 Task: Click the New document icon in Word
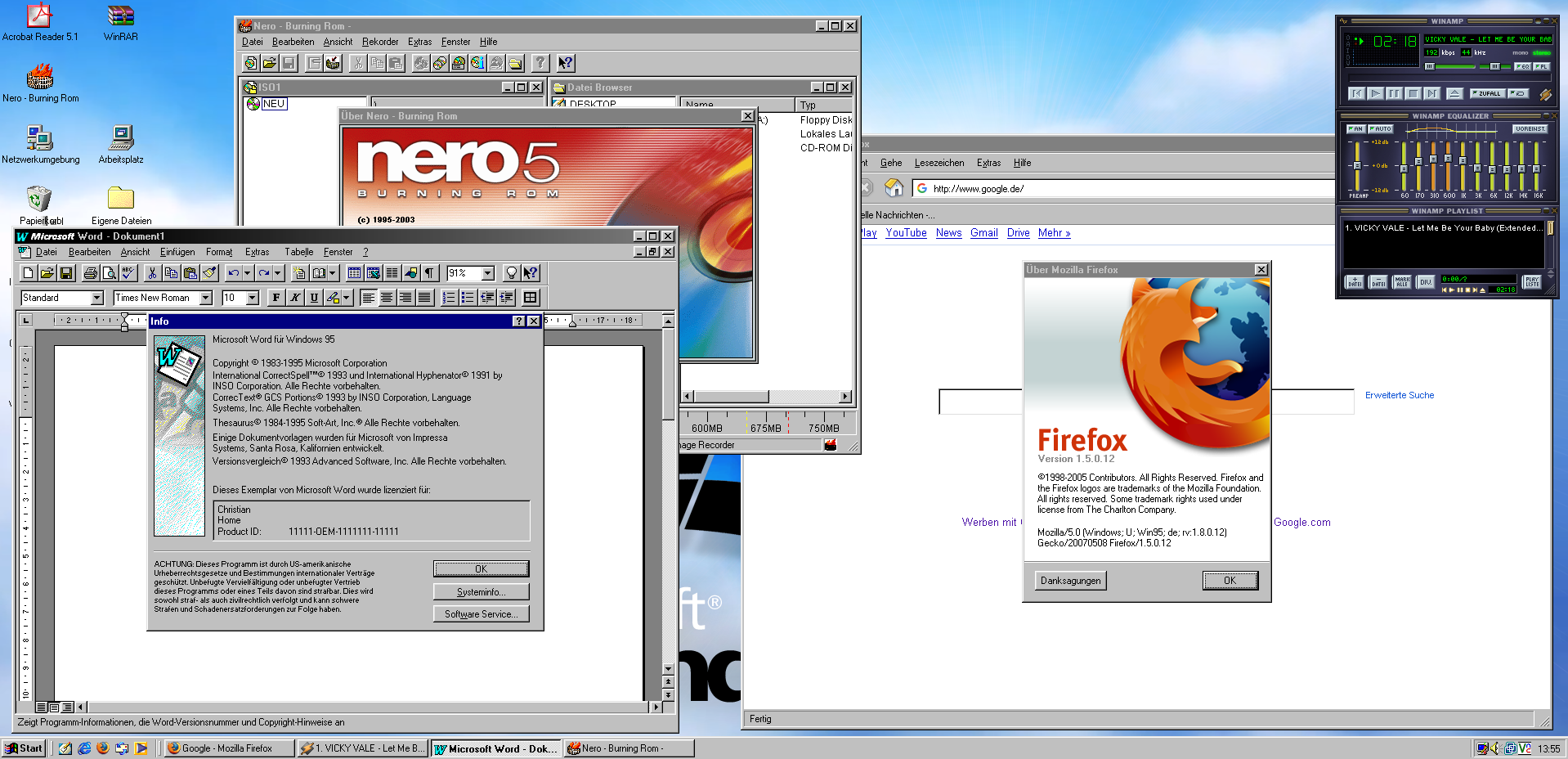click(x=29, y=273)
